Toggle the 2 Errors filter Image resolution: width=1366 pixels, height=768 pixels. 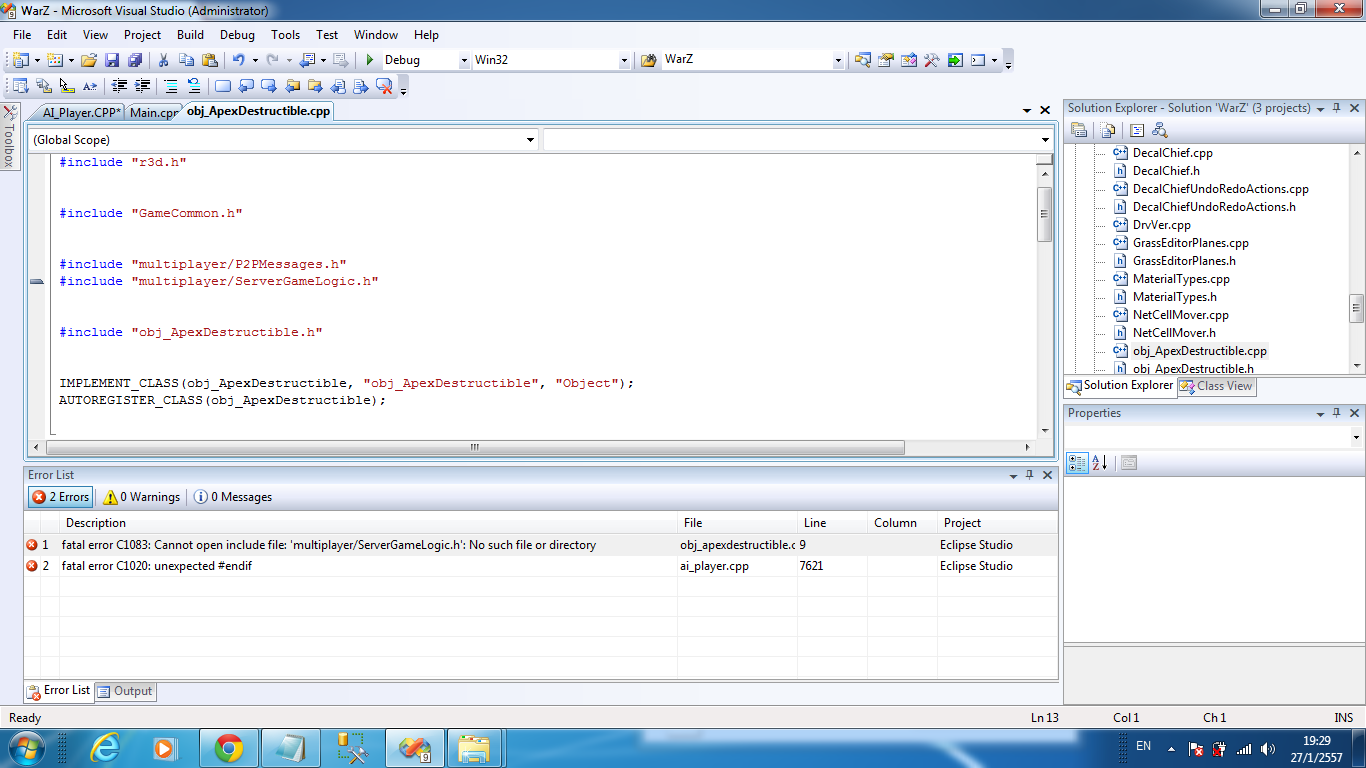[61, 497]
